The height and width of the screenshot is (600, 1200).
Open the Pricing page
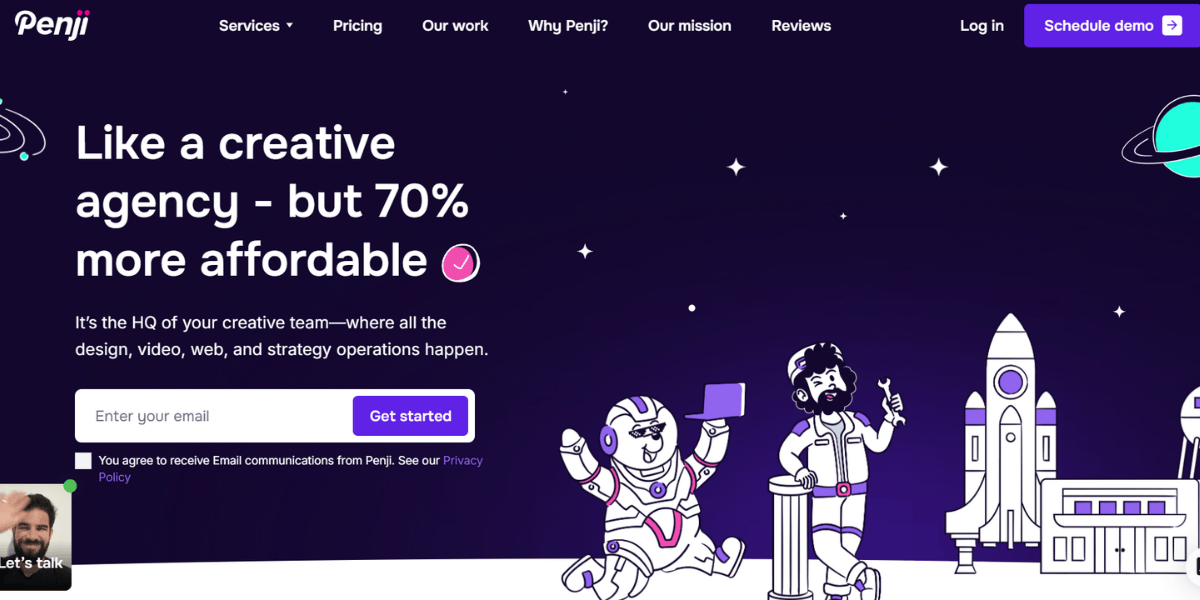pyautogui.click(x=357, y=26)
